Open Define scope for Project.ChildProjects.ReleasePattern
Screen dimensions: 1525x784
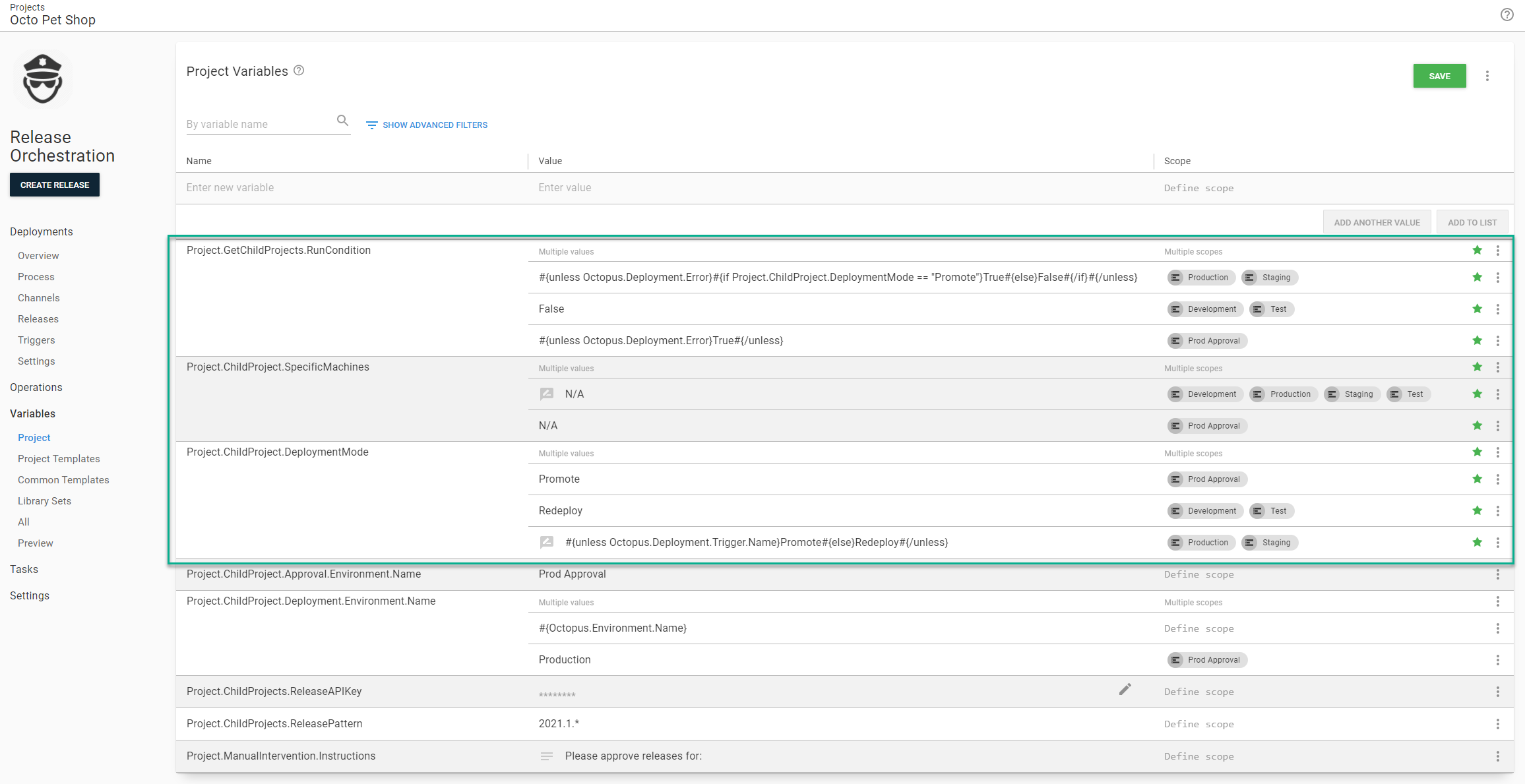pos(1199,723)
